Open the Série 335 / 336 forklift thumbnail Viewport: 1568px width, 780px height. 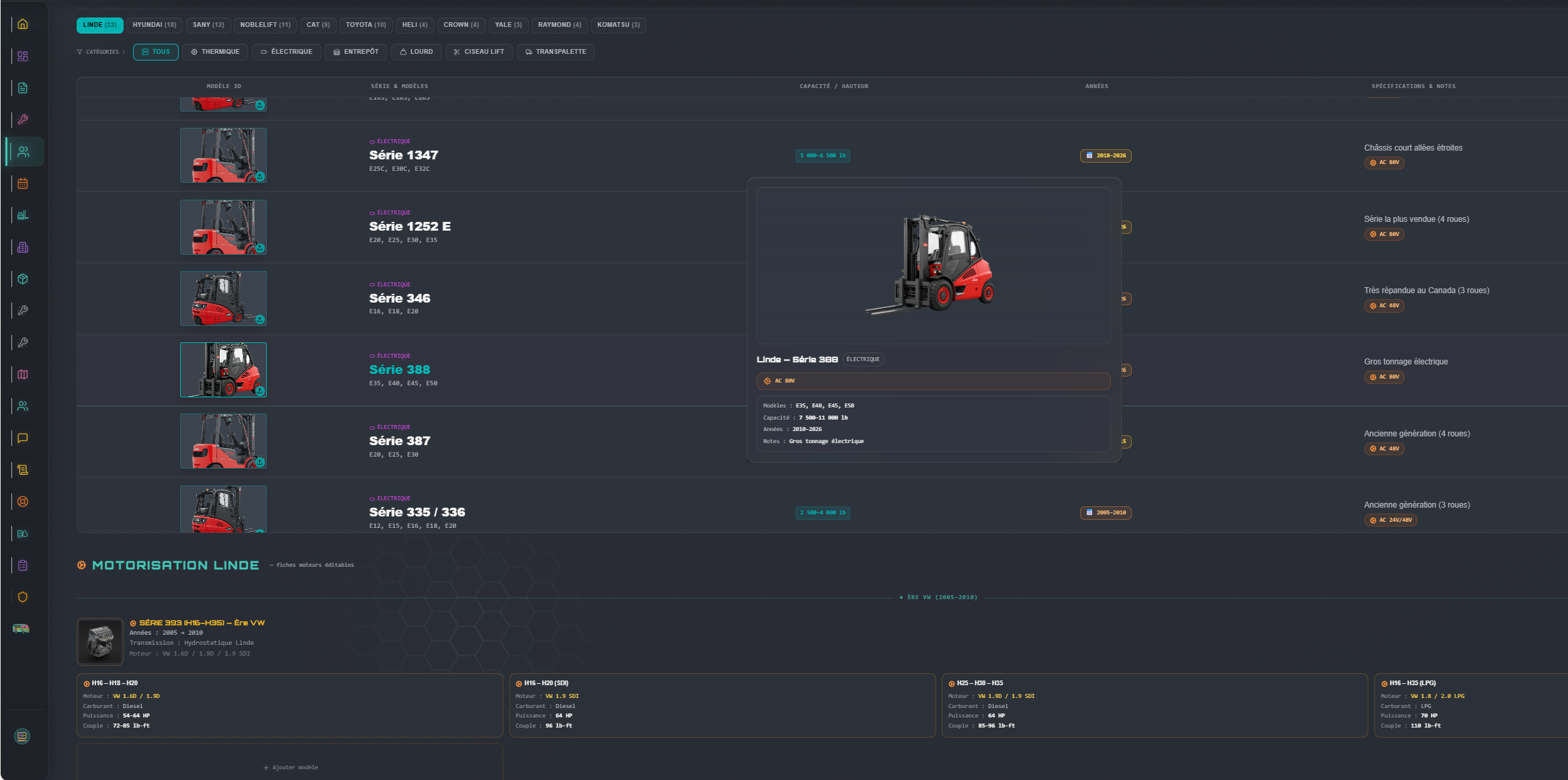point(223,509)
